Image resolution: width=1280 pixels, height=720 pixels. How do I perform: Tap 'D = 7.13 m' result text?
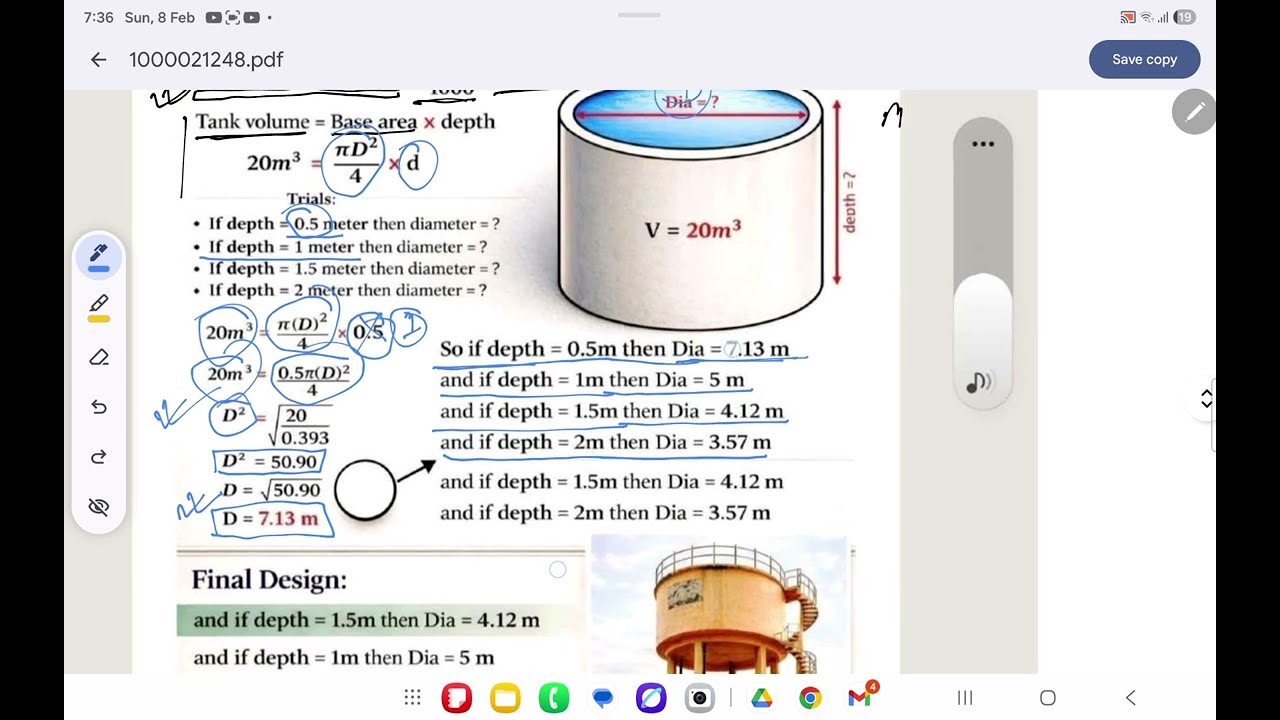pos(270,519)
